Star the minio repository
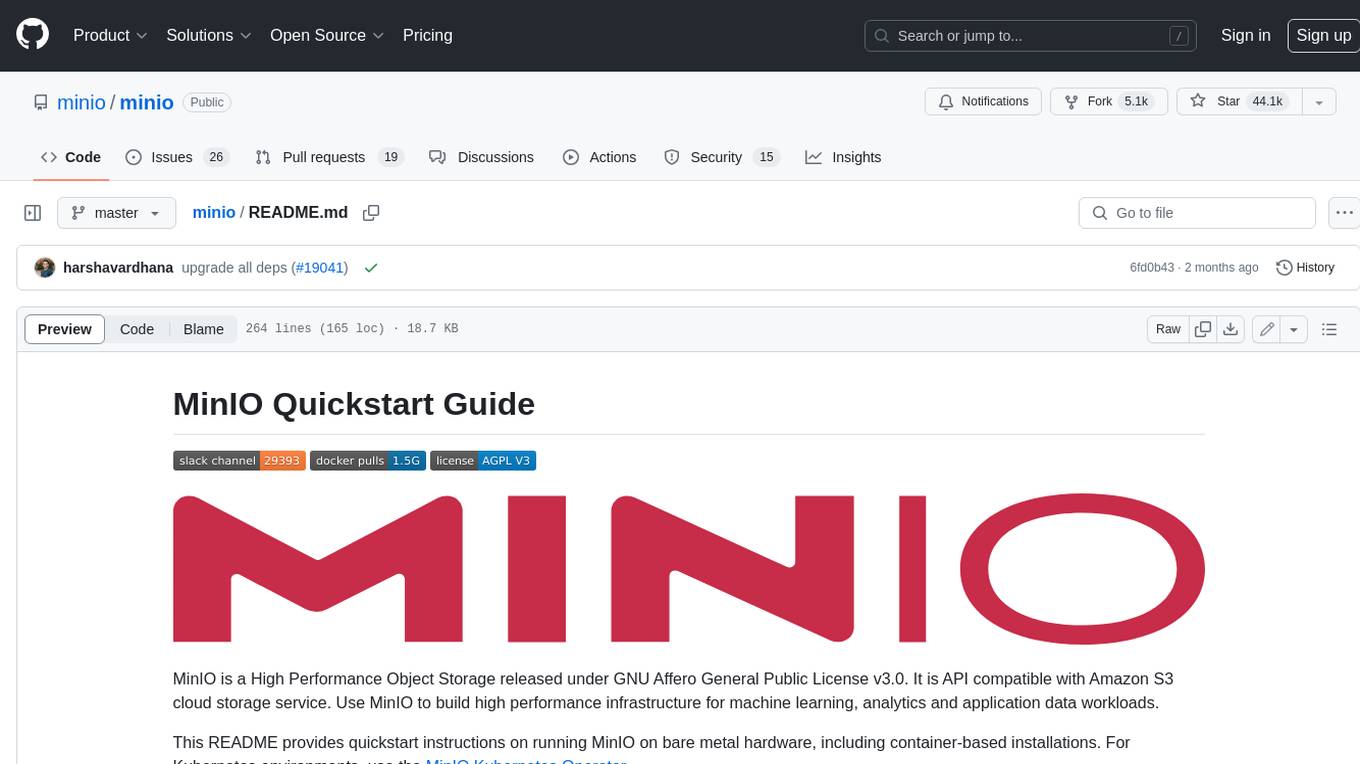 click(x=1239, y=102)
